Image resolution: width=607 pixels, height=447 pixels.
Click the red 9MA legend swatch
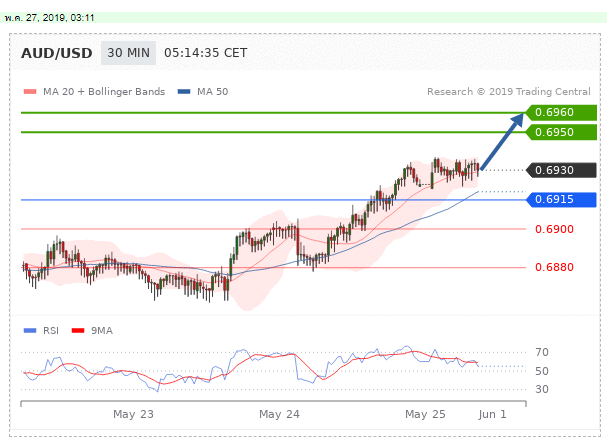click(78, 331)
